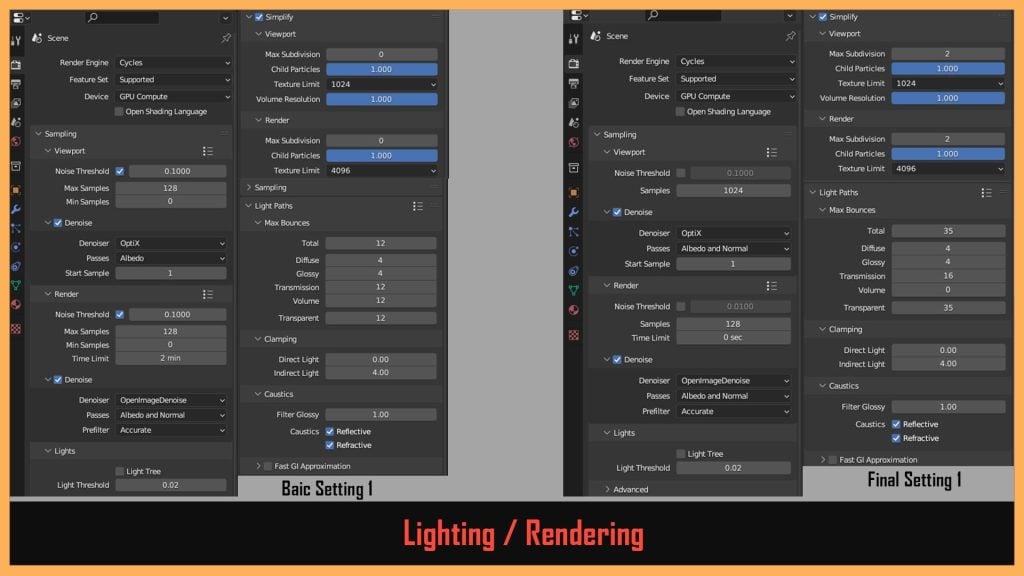Open Light Paths presets list in Final Setting panel
The height and width of the screenshot is (576, 1024).
[986, 193]
